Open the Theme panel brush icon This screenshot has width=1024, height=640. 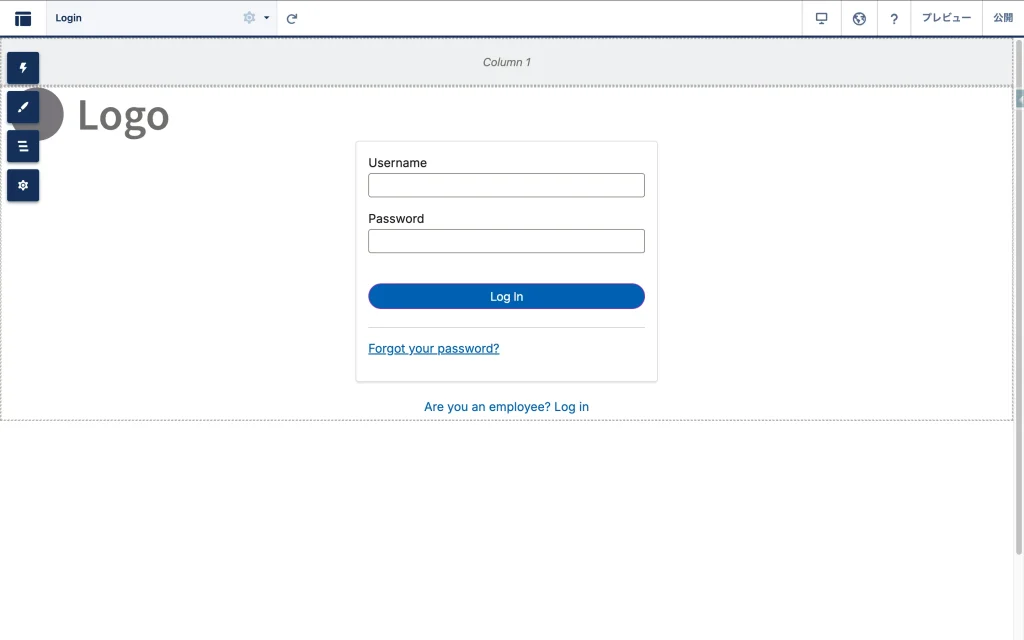[23, 107]
